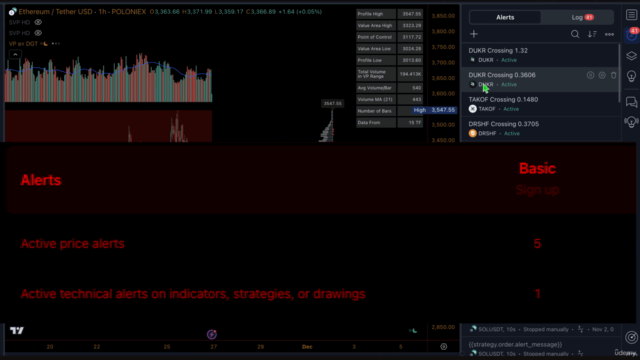Open the object tree layers icon
This screenshot has width=640, height=360.
(631, 56)
